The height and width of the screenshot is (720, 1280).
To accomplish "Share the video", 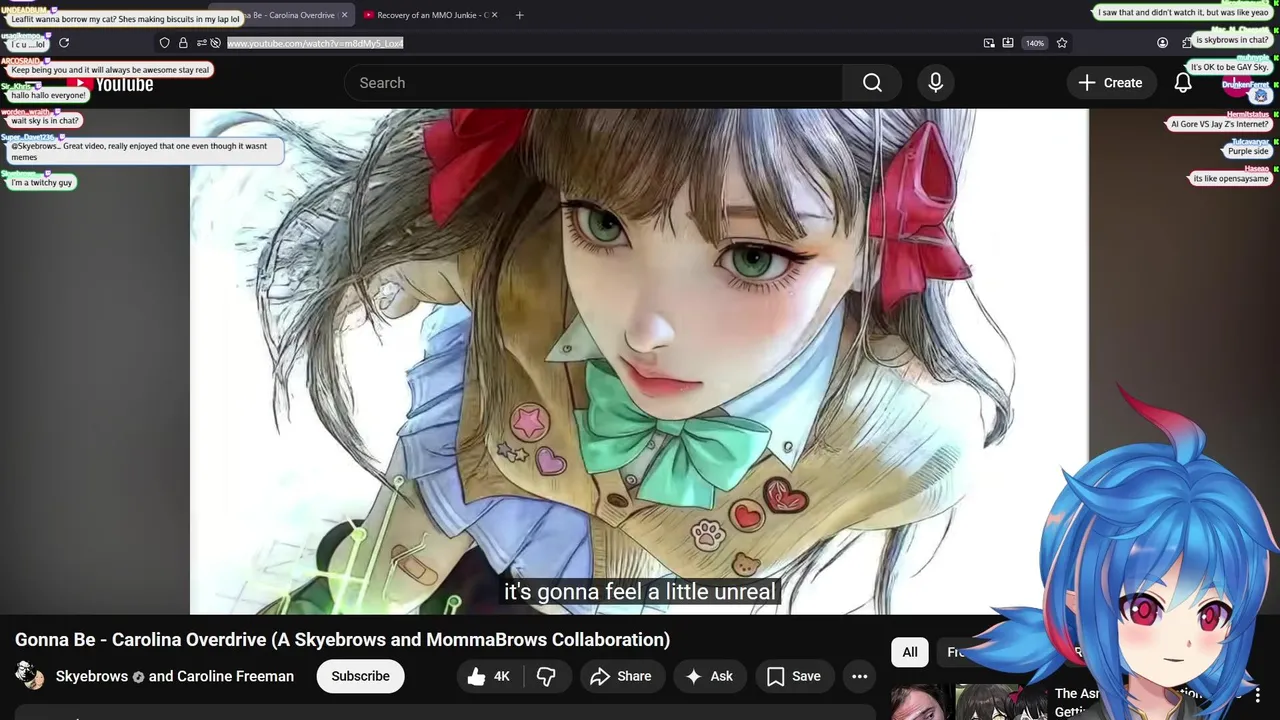I will click(x=620, y=677).
